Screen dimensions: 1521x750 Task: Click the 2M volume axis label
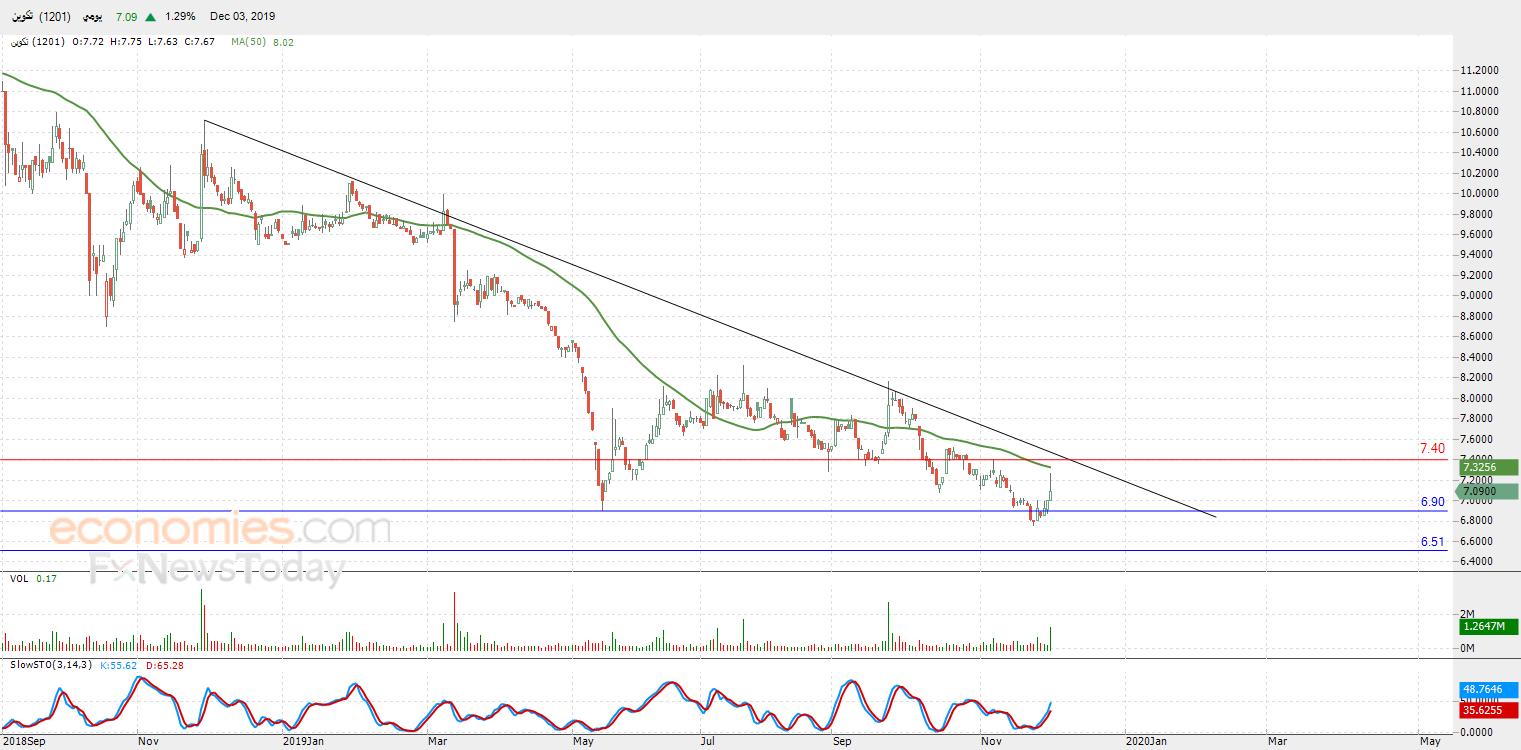pos(1468,614)
